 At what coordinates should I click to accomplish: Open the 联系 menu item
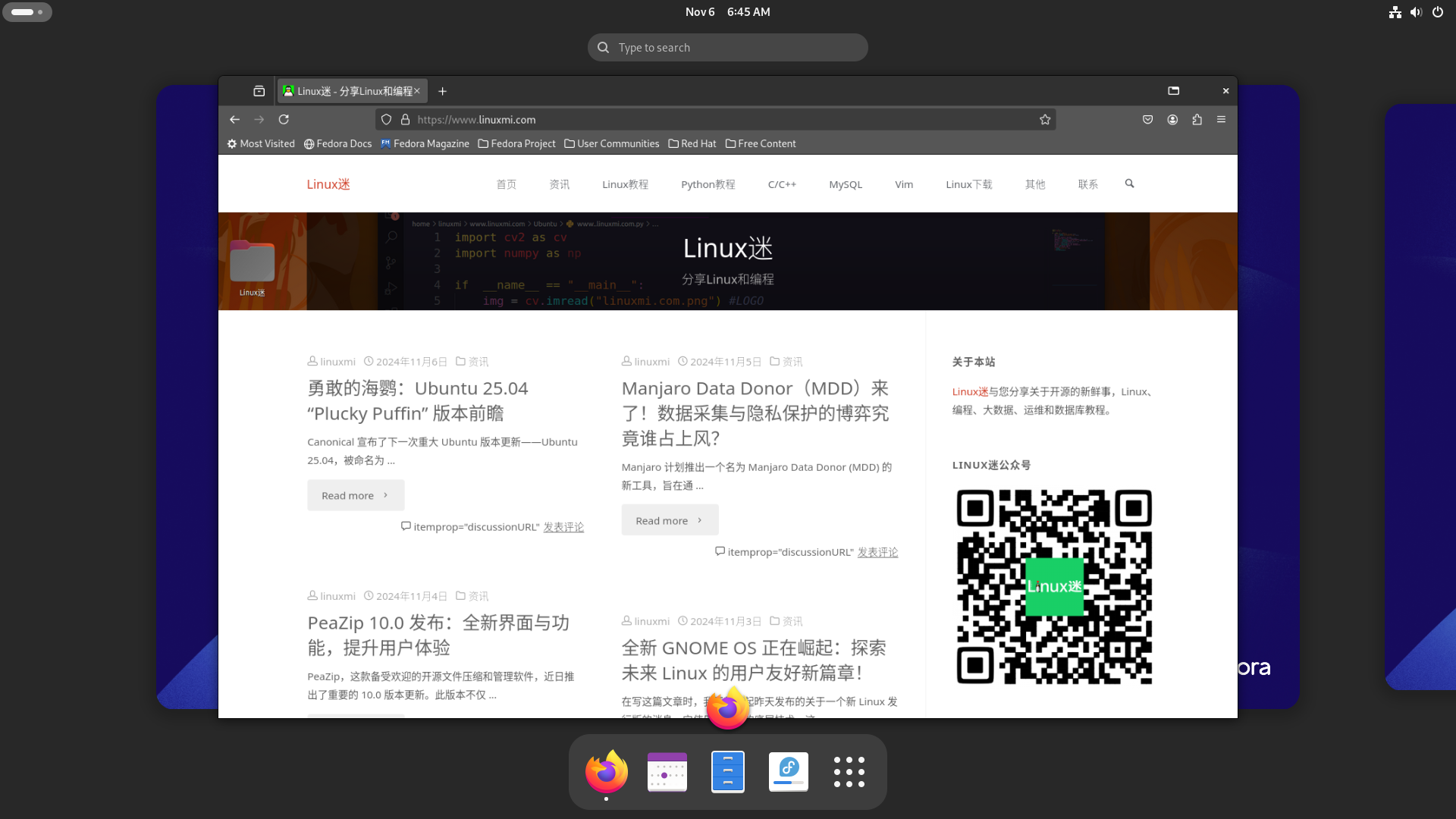pos(1087,184)
